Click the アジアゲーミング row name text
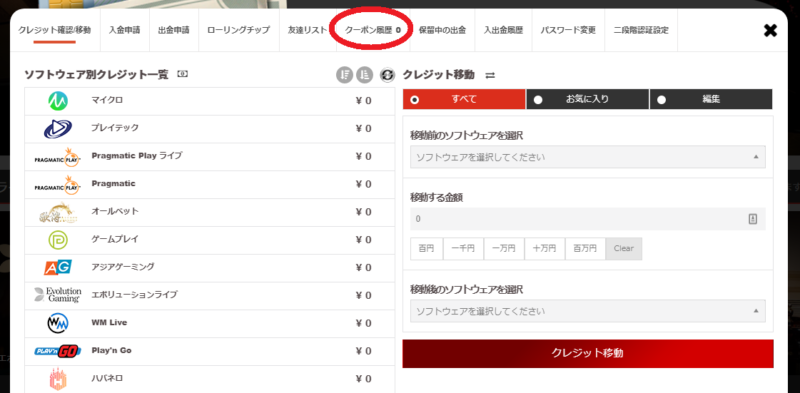Screen dimensions: 800x393 [123, 266]
